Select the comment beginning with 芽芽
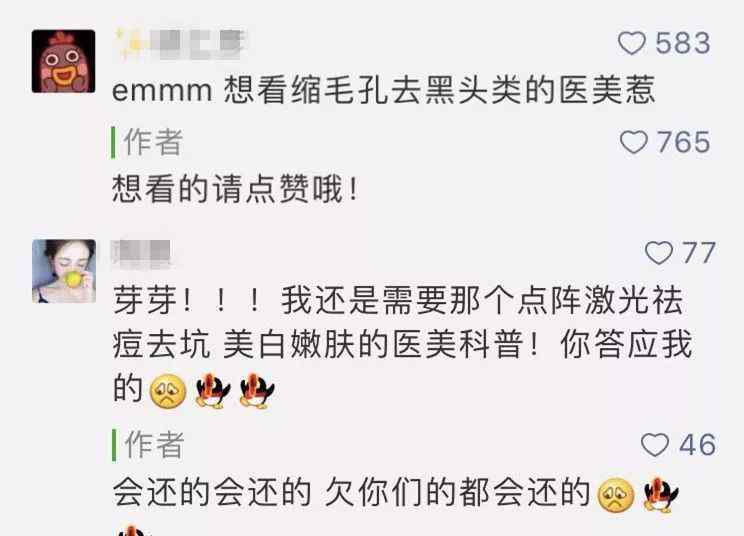Image resolution: width=744 pixels, height=536 pixels. tap(402, 345)
